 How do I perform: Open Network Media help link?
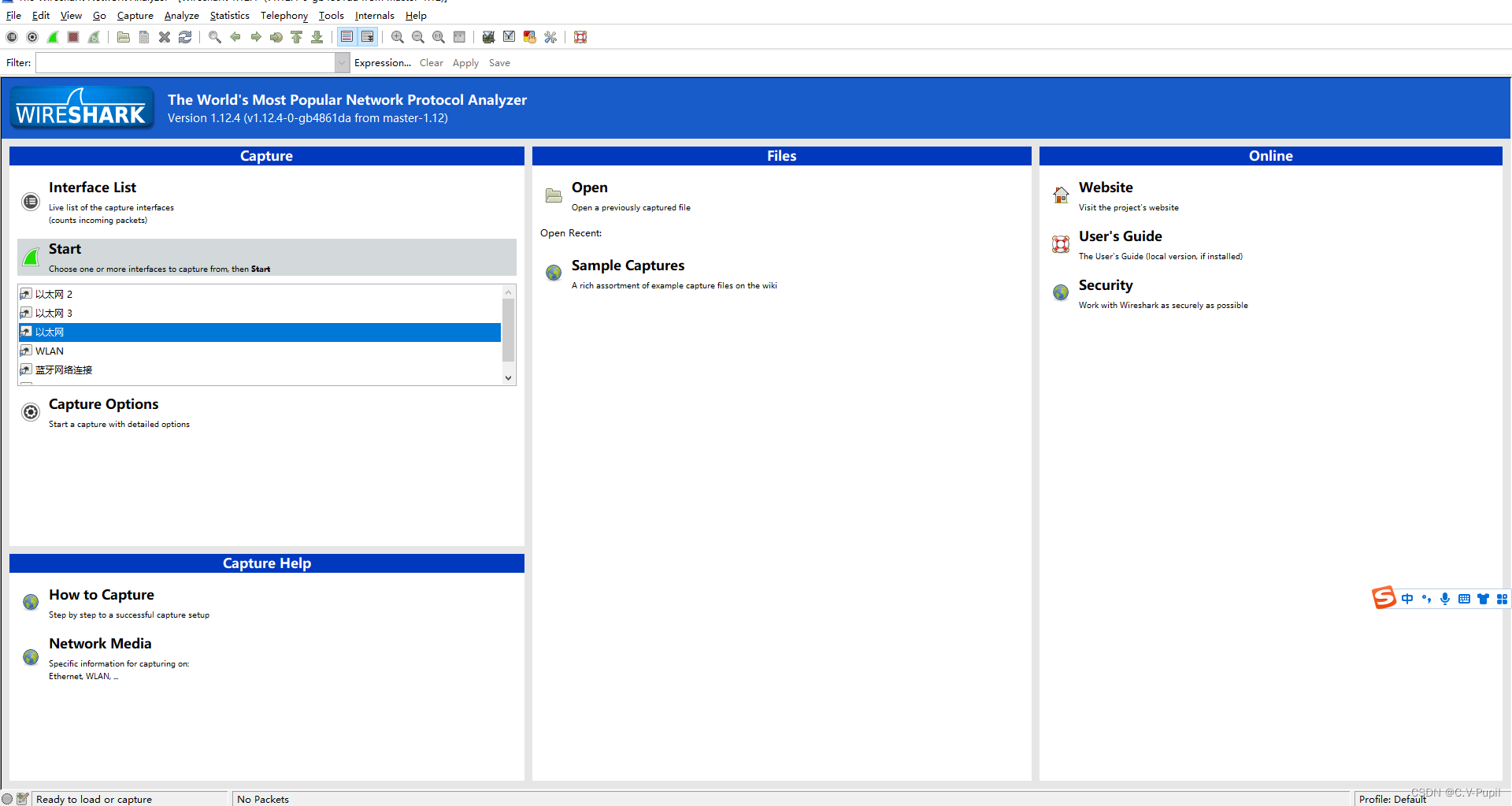click(x=100, y=644)
